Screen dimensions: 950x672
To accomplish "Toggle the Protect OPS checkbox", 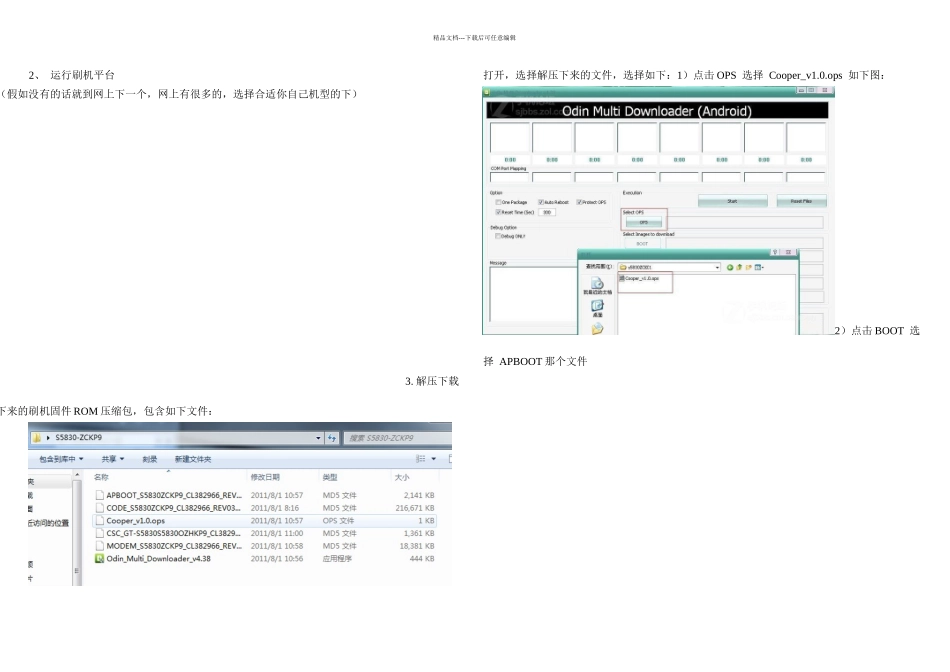I will tap(579, 202).
